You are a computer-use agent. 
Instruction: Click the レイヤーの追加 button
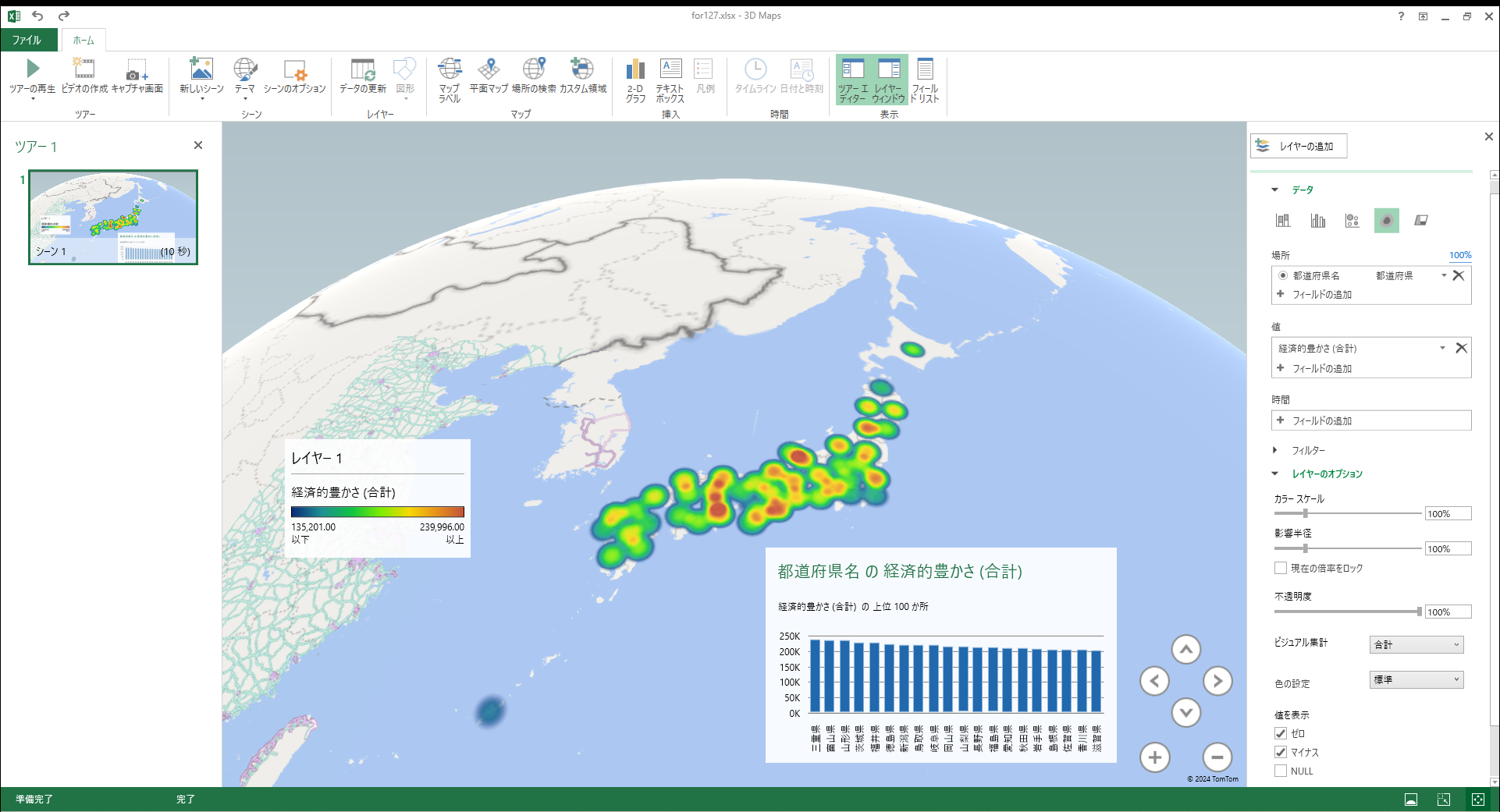pos(1299,146)
